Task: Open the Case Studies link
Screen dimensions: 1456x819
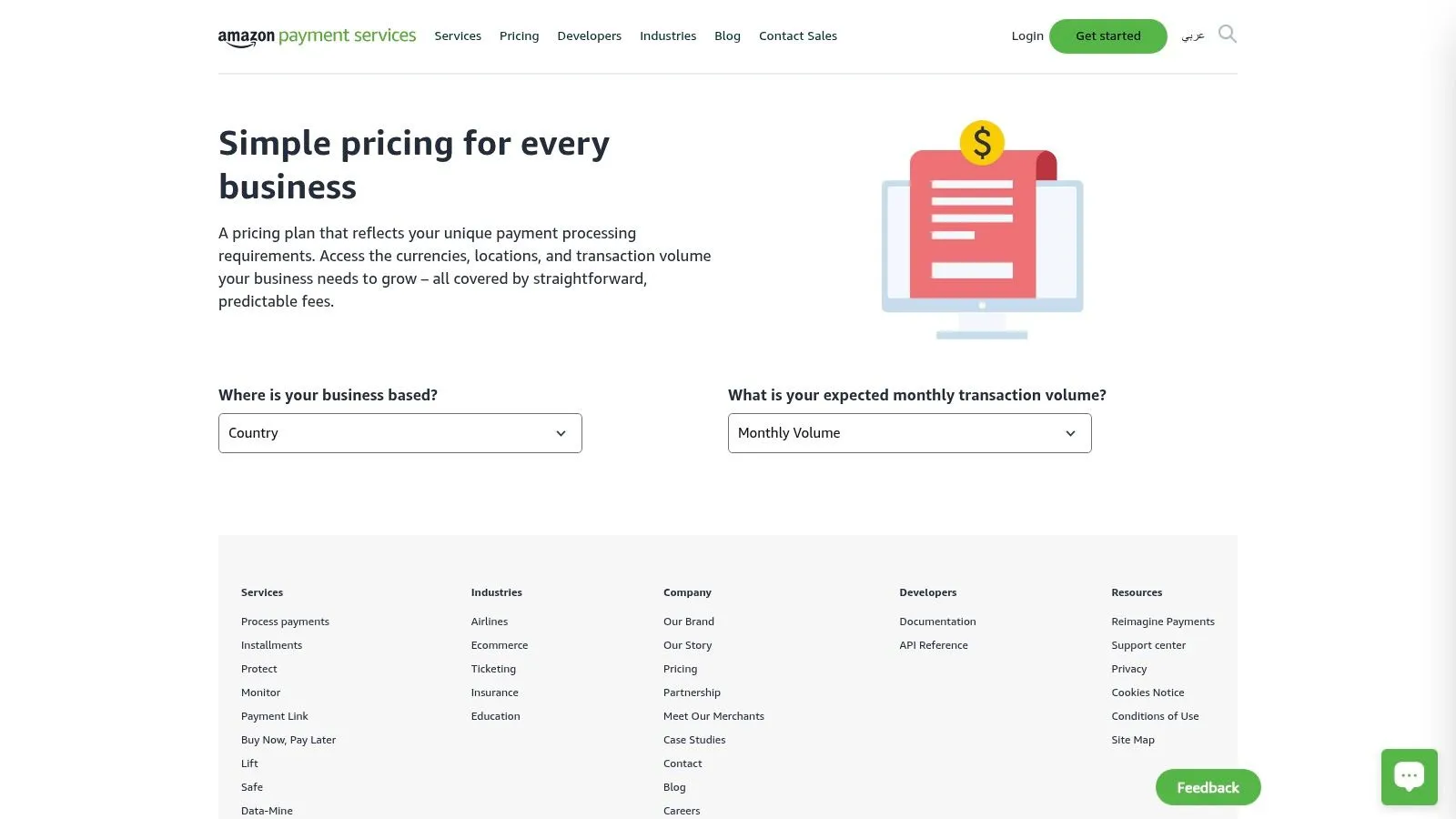Action: (693, 739)
